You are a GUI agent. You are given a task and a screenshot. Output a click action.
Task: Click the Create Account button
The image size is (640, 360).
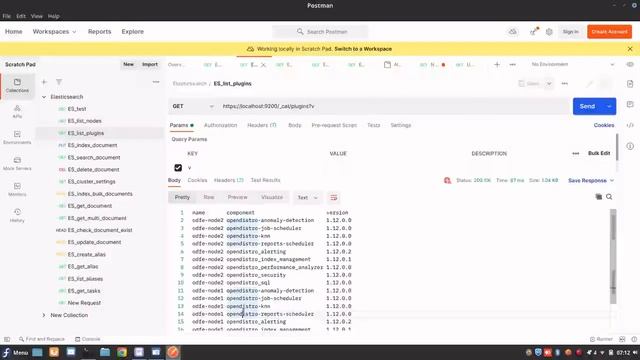609,31
